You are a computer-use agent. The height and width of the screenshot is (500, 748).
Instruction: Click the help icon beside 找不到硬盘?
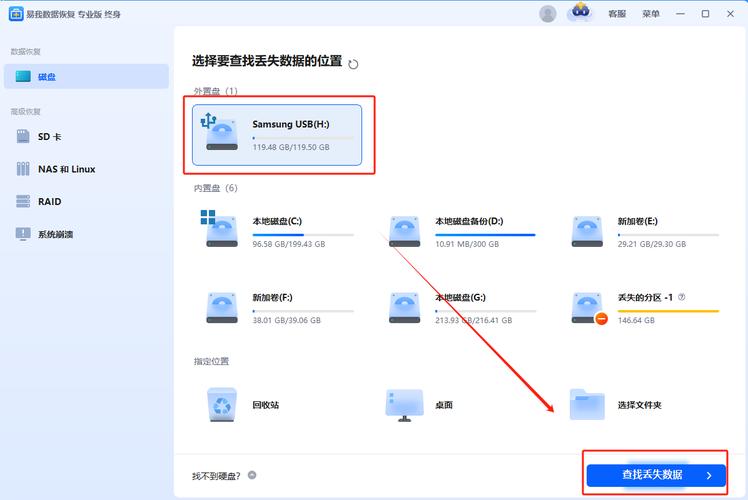(252, 475)
